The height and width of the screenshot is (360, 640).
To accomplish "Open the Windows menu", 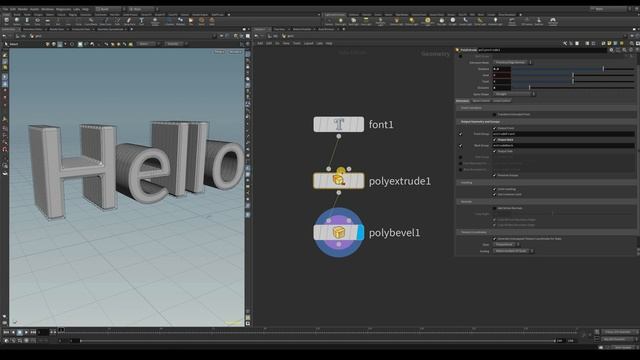I will 47,9.
